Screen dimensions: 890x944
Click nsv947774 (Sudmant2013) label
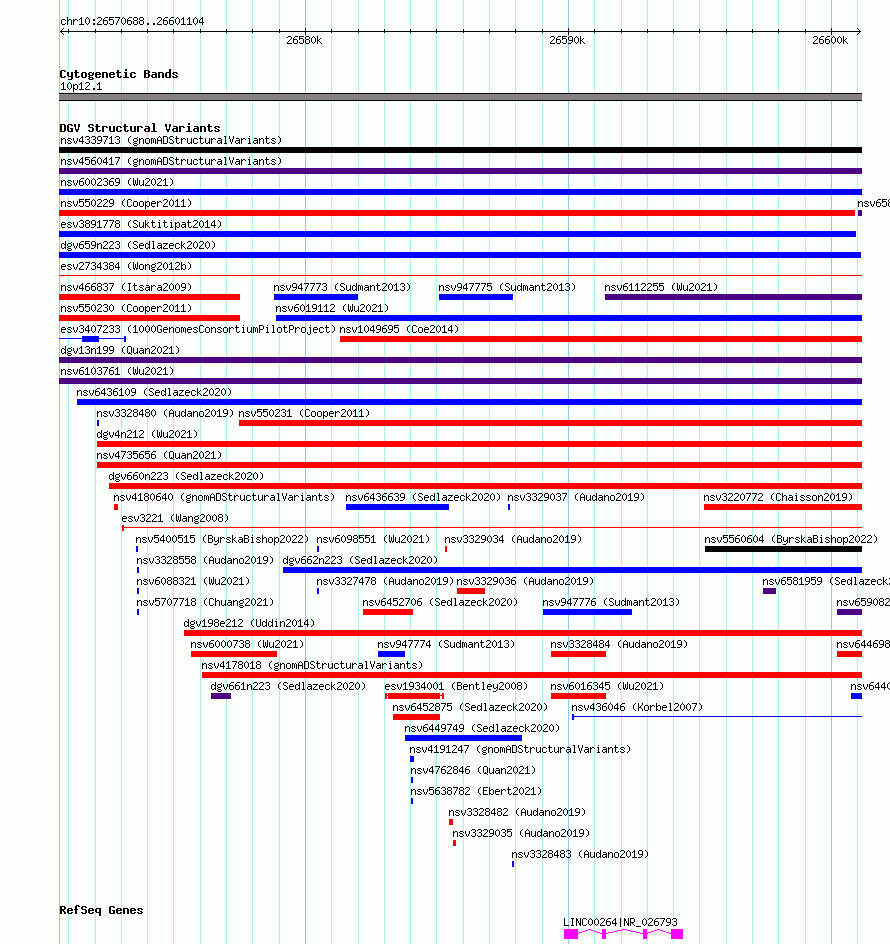point(446,646)
